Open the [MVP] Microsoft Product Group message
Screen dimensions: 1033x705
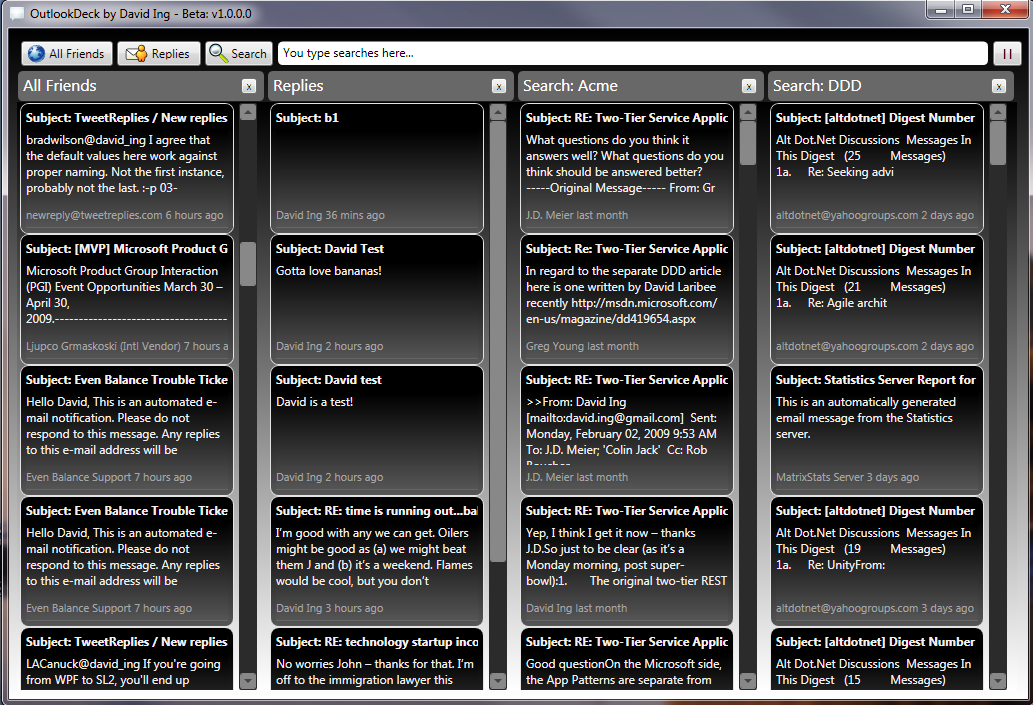[126, 299]
